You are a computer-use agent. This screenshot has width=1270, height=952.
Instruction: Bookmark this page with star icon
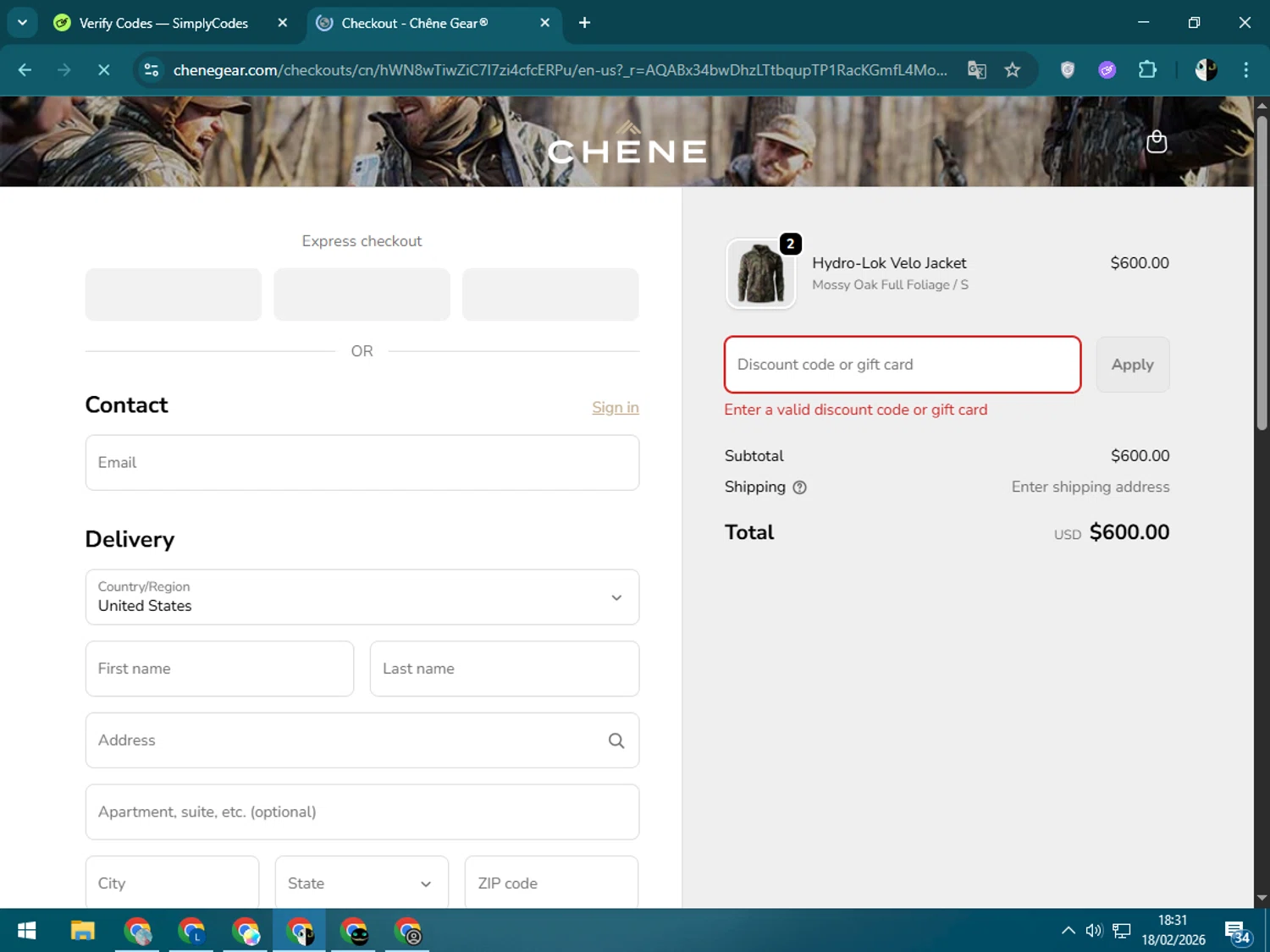1013,70
